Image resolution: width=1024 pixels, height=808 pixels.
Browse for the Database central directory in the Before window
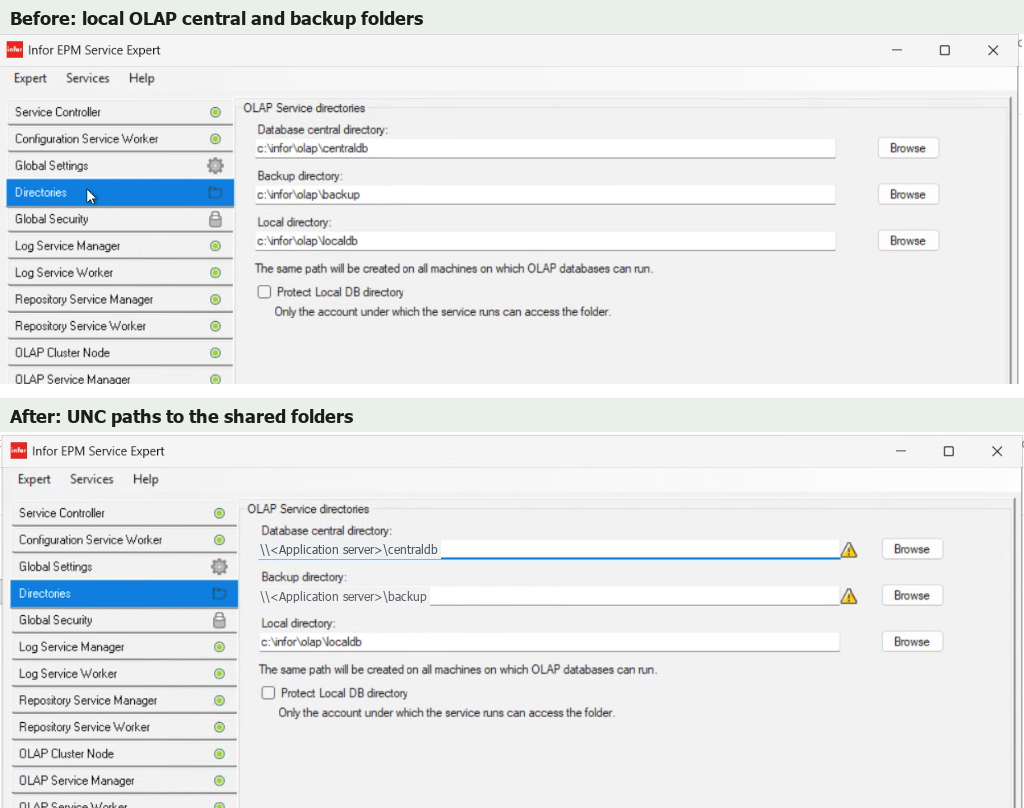pyautogui.click(x=908, y=148)
